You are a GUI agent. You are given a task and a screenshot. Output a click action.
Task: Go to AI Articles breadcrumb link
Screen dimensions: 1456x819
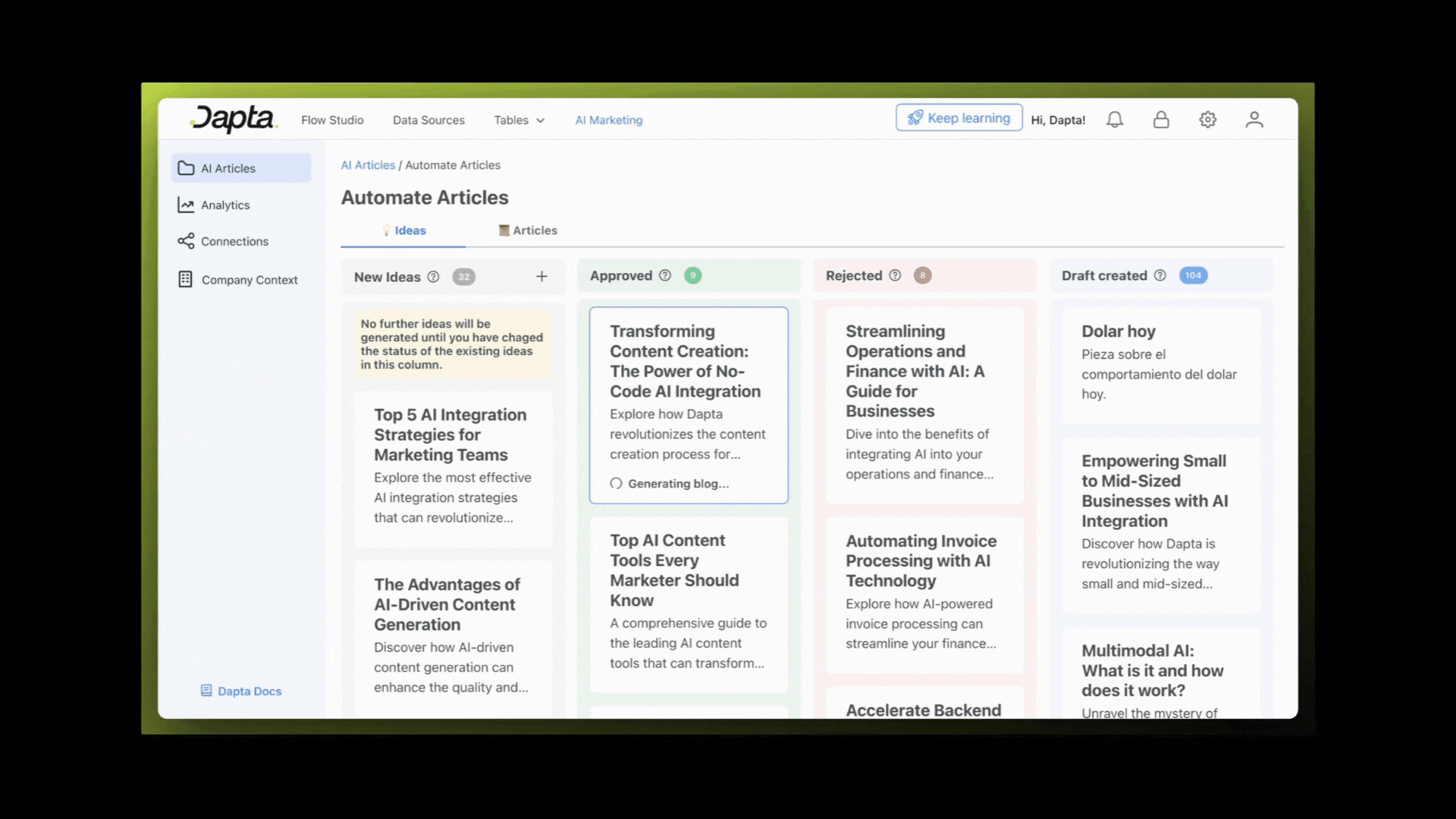pos(368,165)
